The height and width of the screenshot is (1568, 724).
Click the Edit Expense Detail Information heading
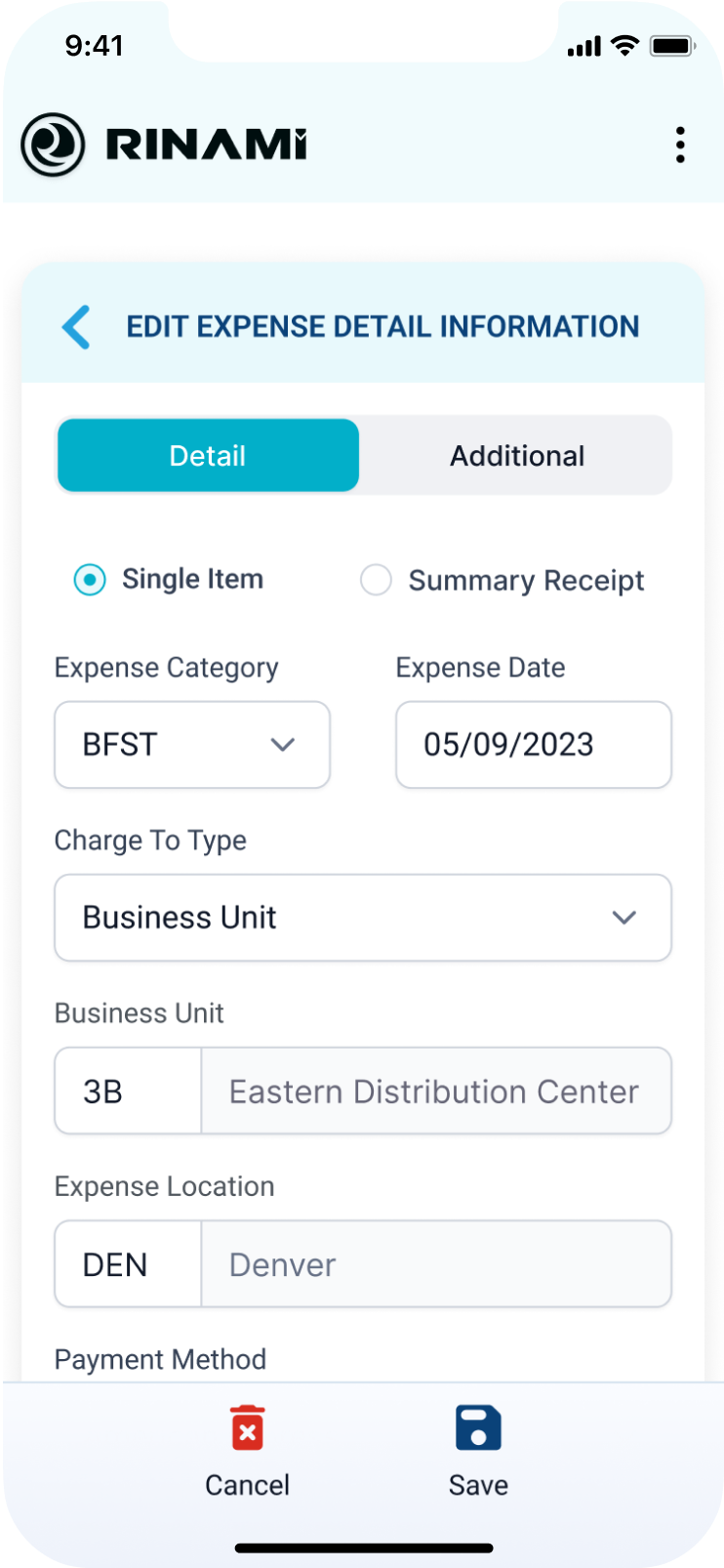(x=382, y=327)
